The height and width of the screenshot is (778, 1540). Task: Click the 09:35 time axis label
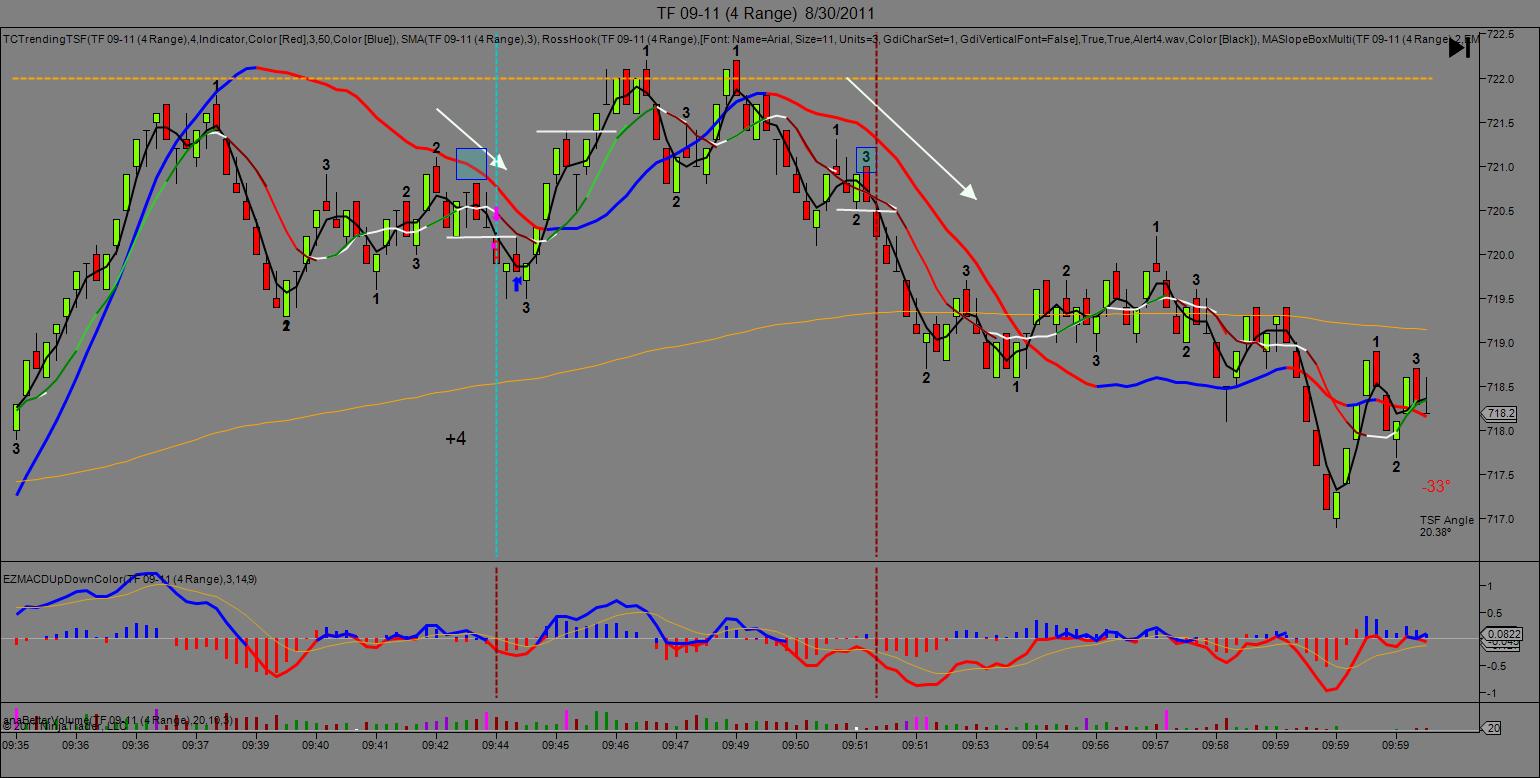[16, 745]
